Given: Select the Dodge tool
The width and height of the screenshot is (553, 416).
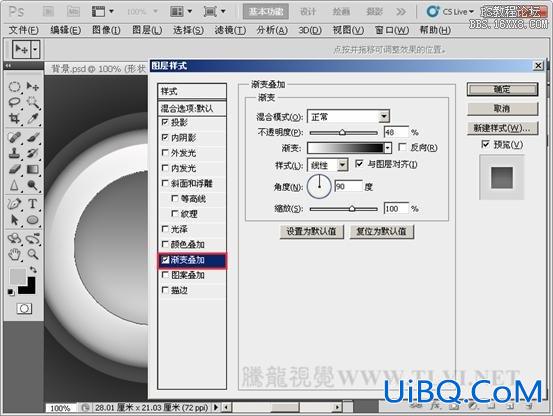Looking at the screenshot, I should (x=33, y=185).
